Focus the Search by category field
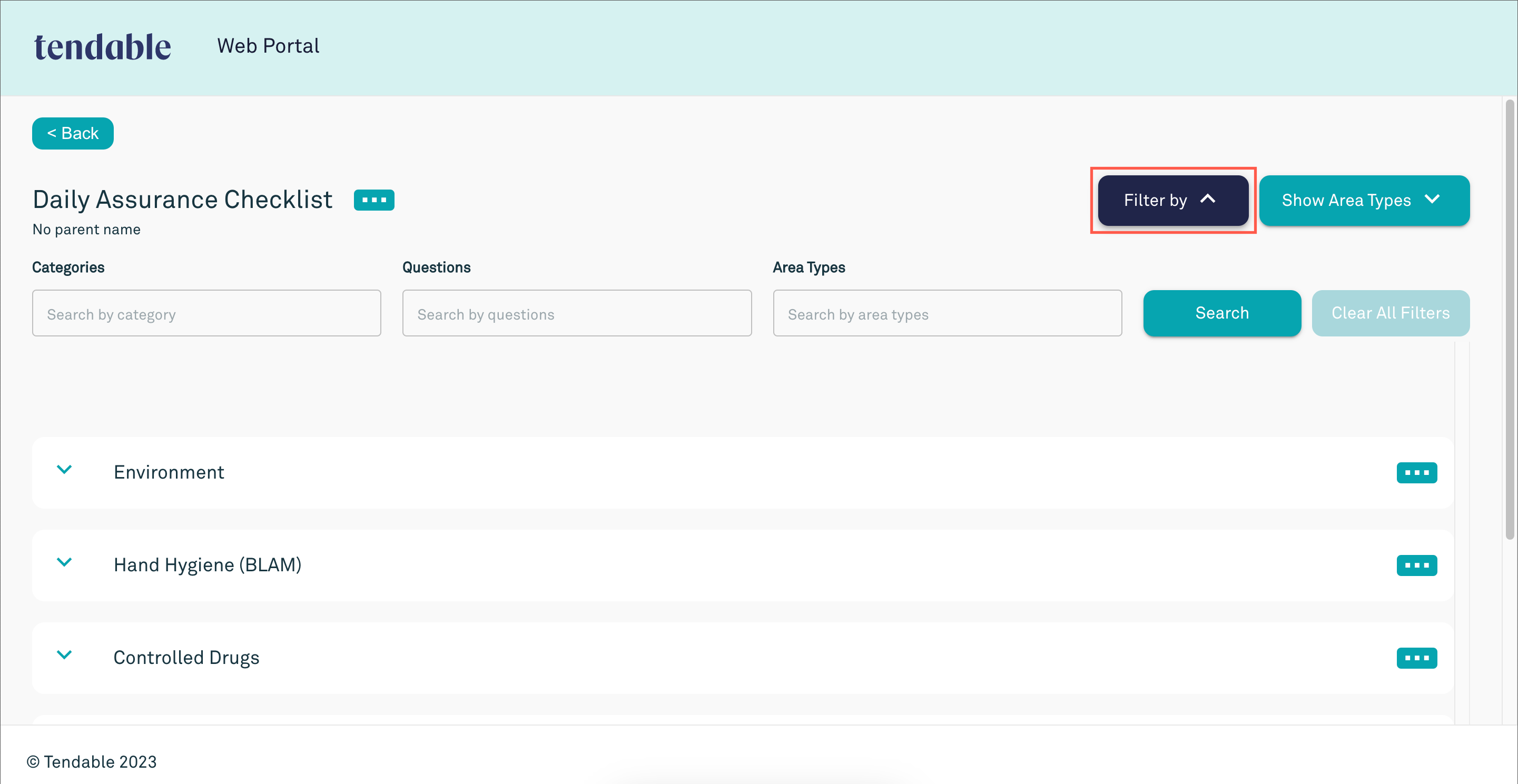 [x=206, y=313]
